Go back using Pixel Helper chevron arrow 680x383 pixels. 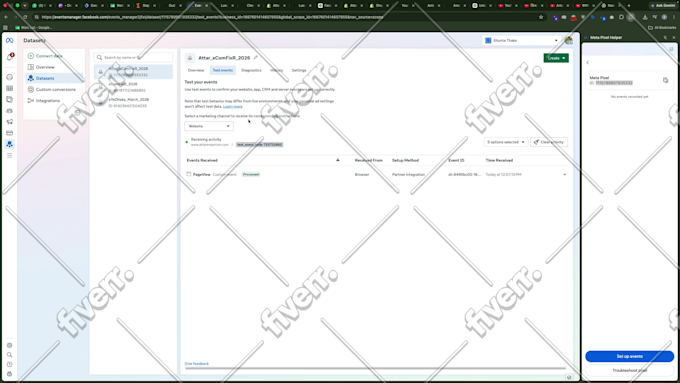pyautogui.click(x=588, y=62)
